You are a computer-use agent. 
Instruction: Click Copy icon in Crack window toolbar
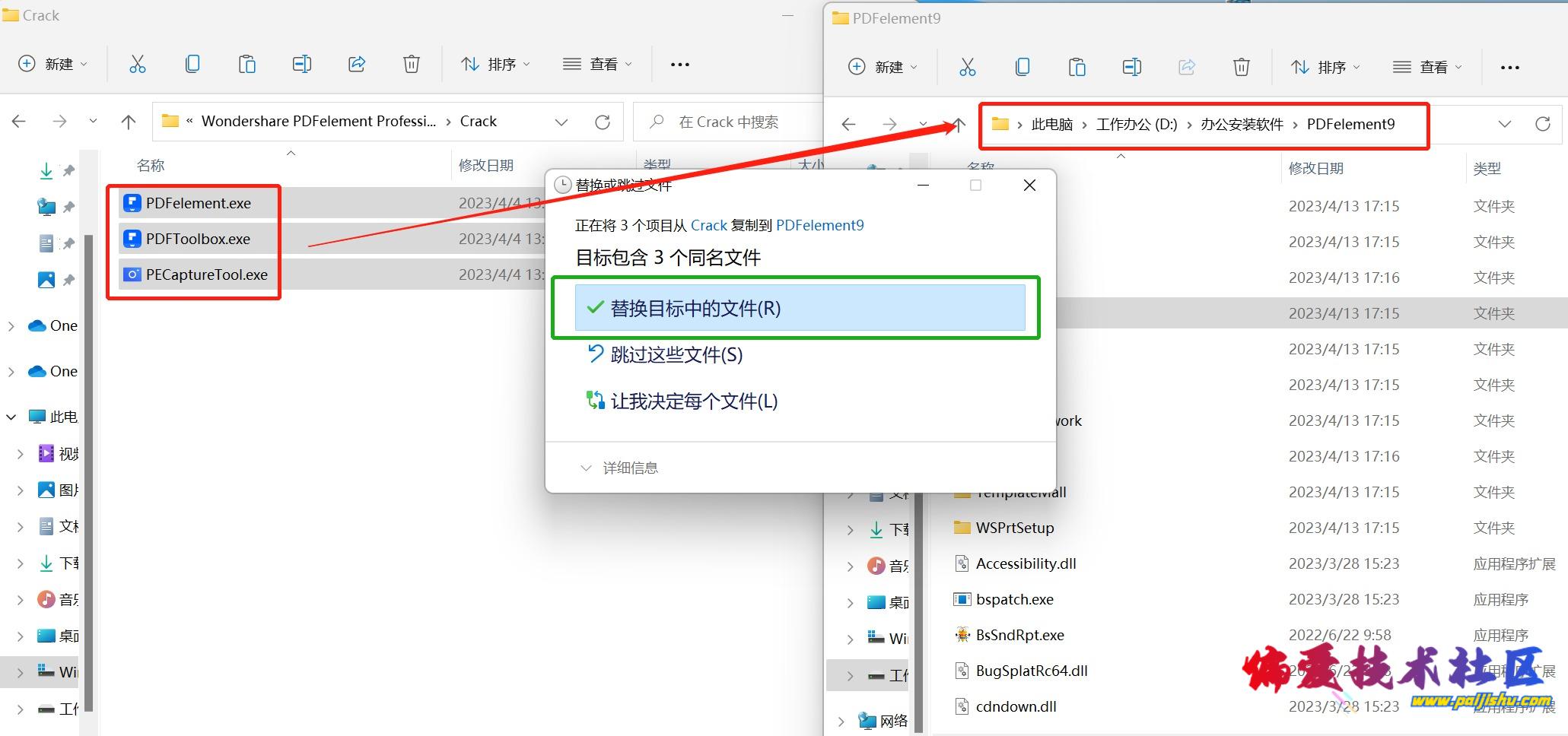[x=192, y=64]
